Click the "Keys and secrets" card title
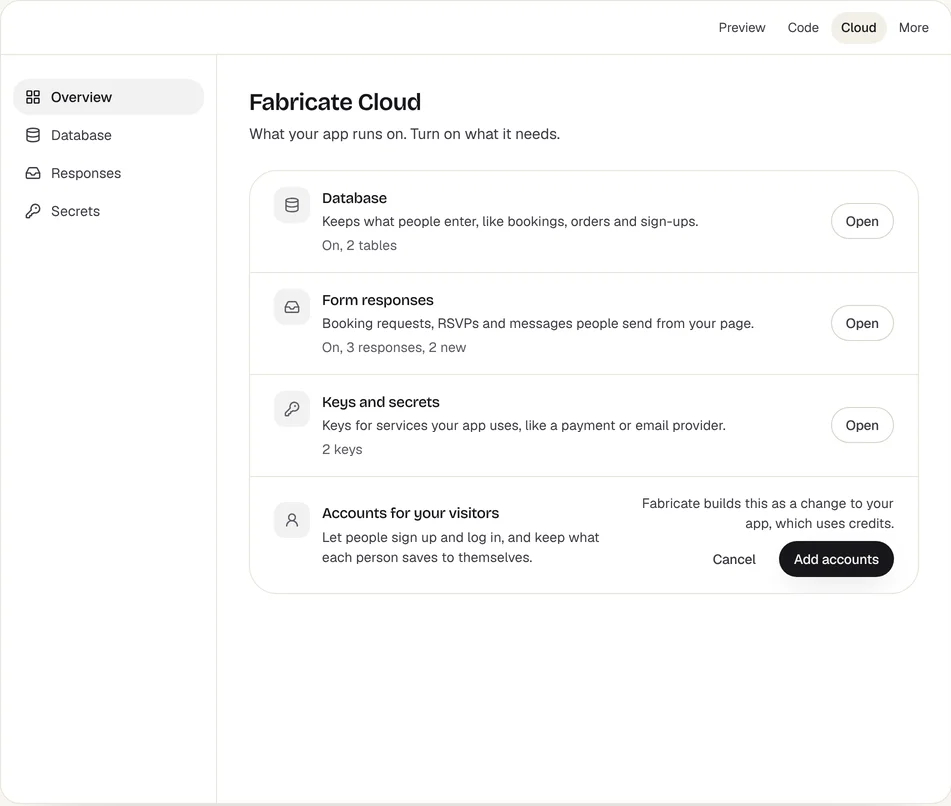Viewport: 951px width, 806px height. tap(381, 402)
